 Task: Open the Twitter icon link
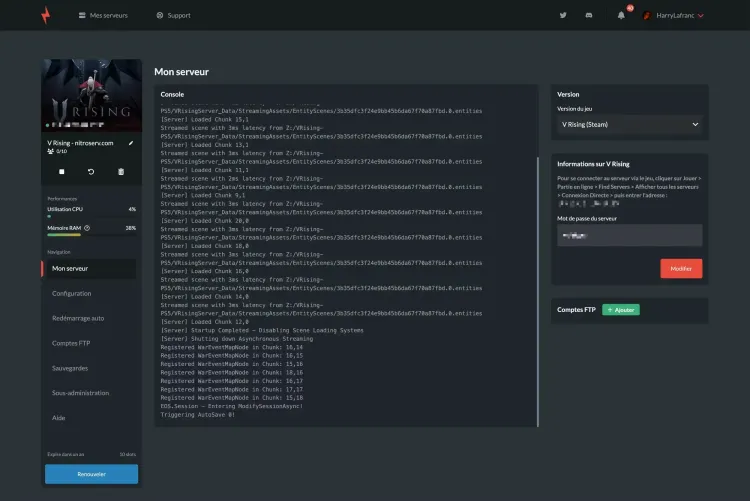(563, 15)
